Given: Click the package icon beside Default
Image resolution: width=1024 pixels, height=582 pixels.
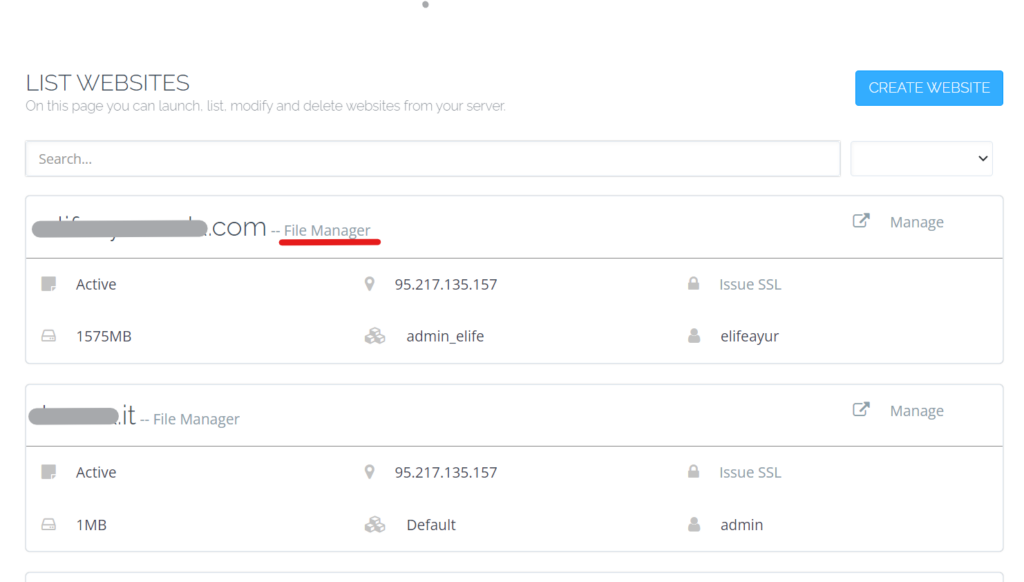Looking at the screenshot, I should (375, 524).
